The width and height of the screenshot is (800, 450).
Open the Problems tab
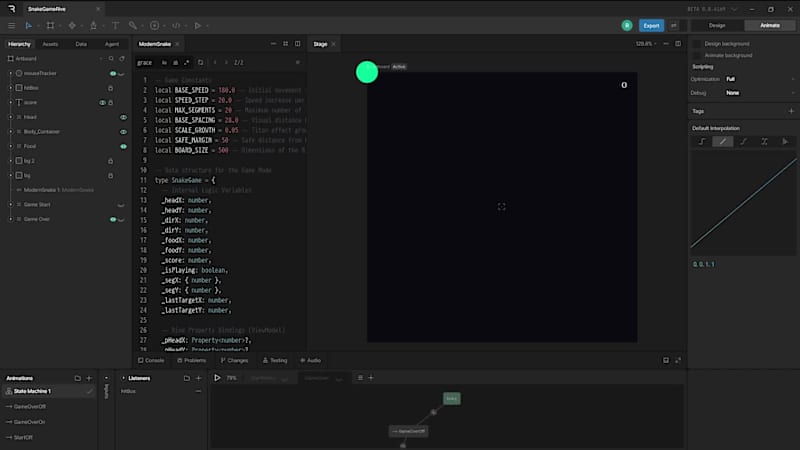[x=191, y=360]
